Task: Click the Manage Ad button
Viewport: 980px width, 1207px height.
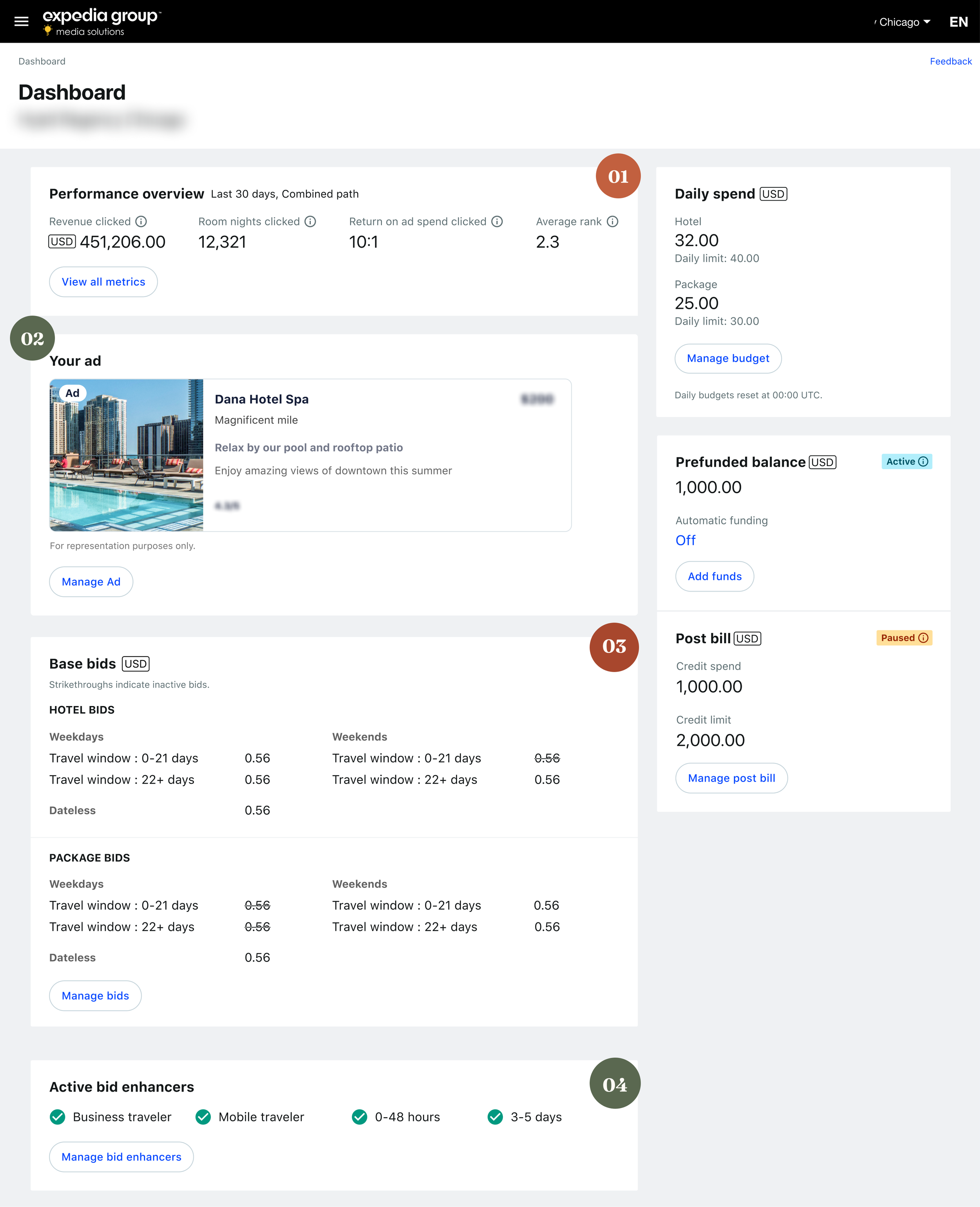Action: (91, 581)
